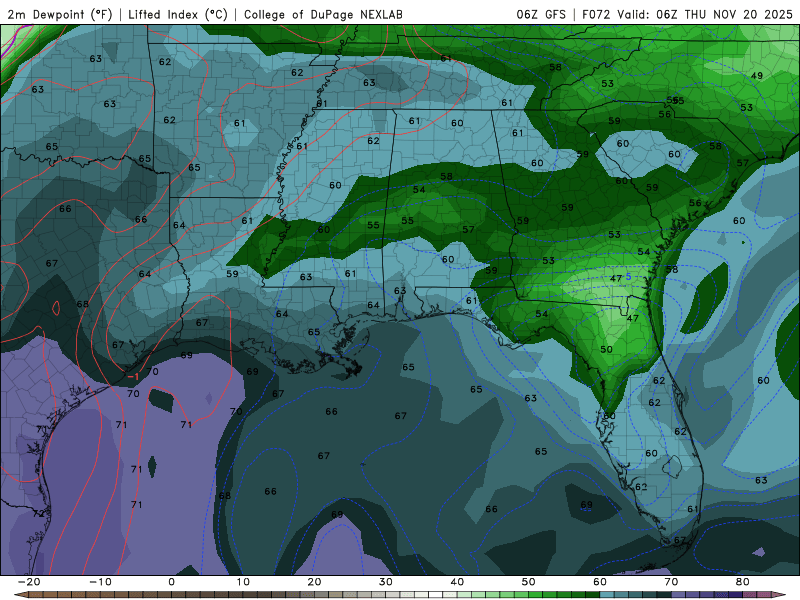Click the "10" color scale label
Screen dimensions: 800x600
tap(243, 582)
